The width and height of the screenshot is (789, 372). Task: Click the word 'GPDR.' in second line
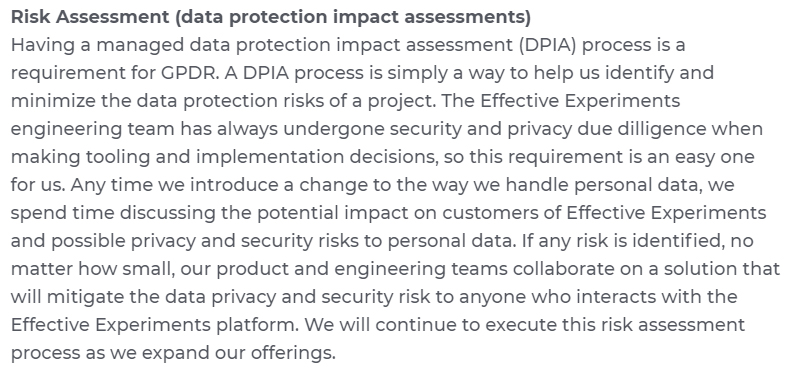point(190,72)
